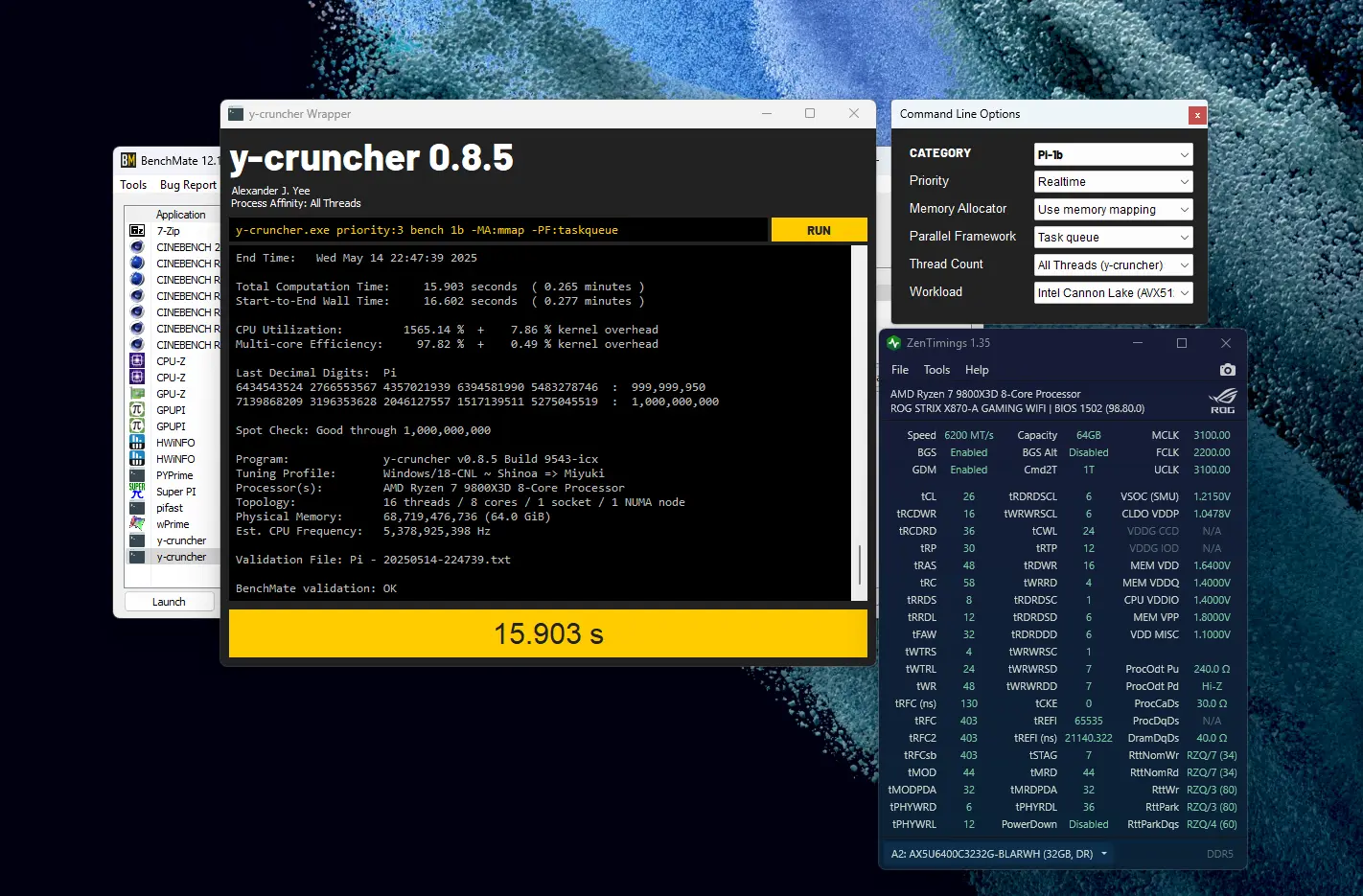Click the GPU-Z icon in BenchMate's list
The width and height of the screenshot is (1363, 896).
(x=137, y=394)
